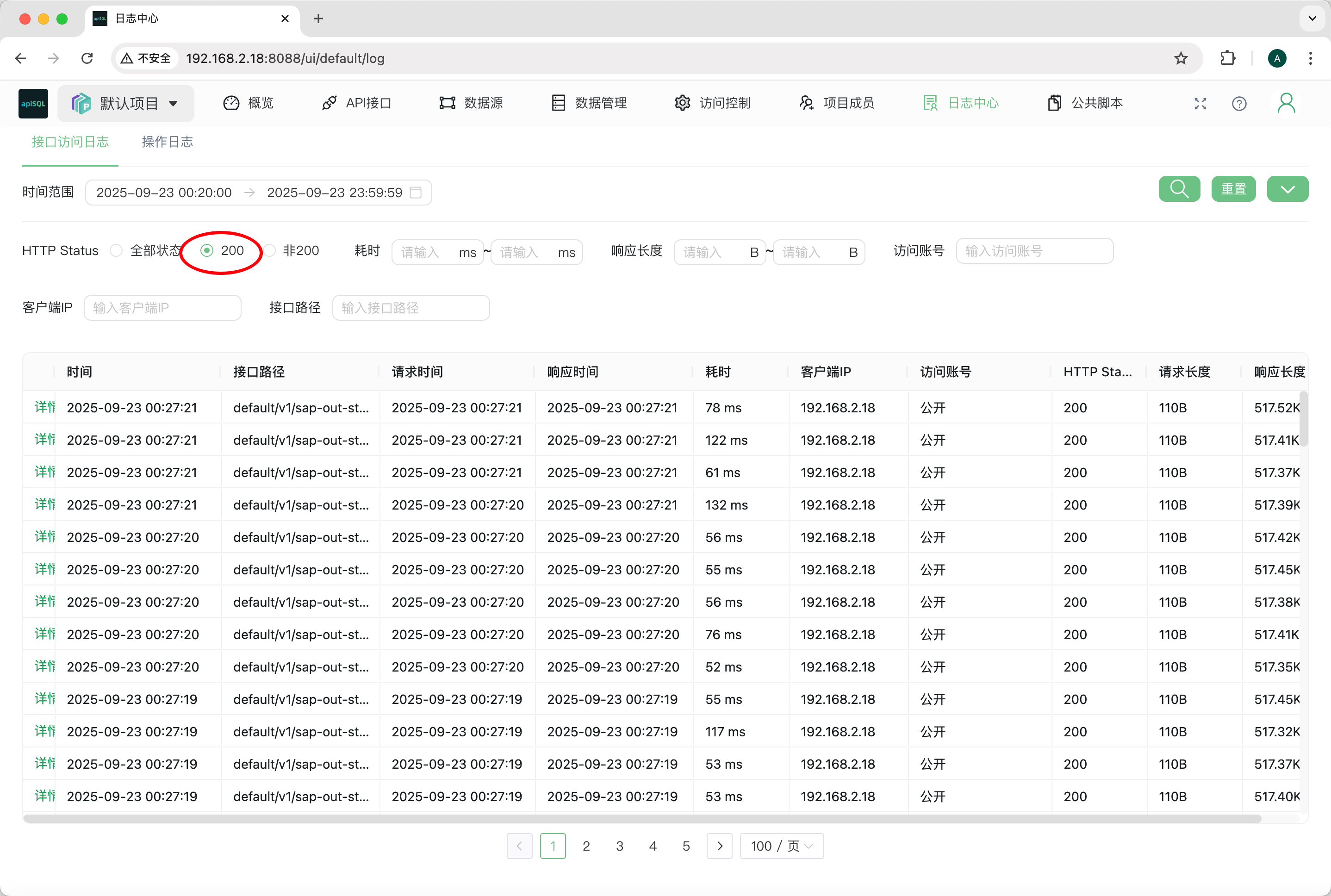Open browser extensions puzzle icon

[1227, 58]
